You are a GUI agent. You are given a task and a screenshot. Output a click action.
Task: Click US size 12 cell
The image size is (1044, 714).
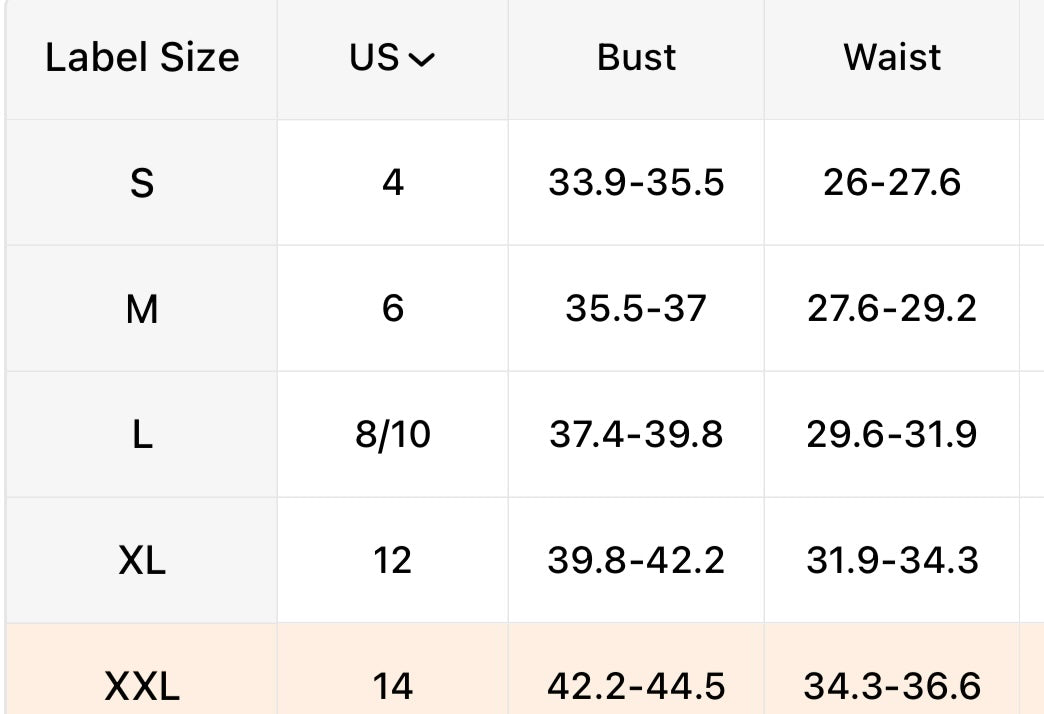[x=393, y=560]
